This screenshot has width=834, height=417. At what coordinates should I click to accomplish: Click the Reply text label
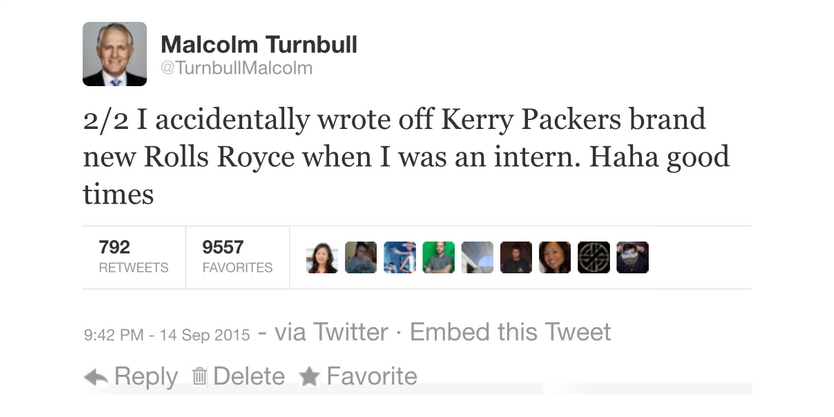(x=146, y=377)
